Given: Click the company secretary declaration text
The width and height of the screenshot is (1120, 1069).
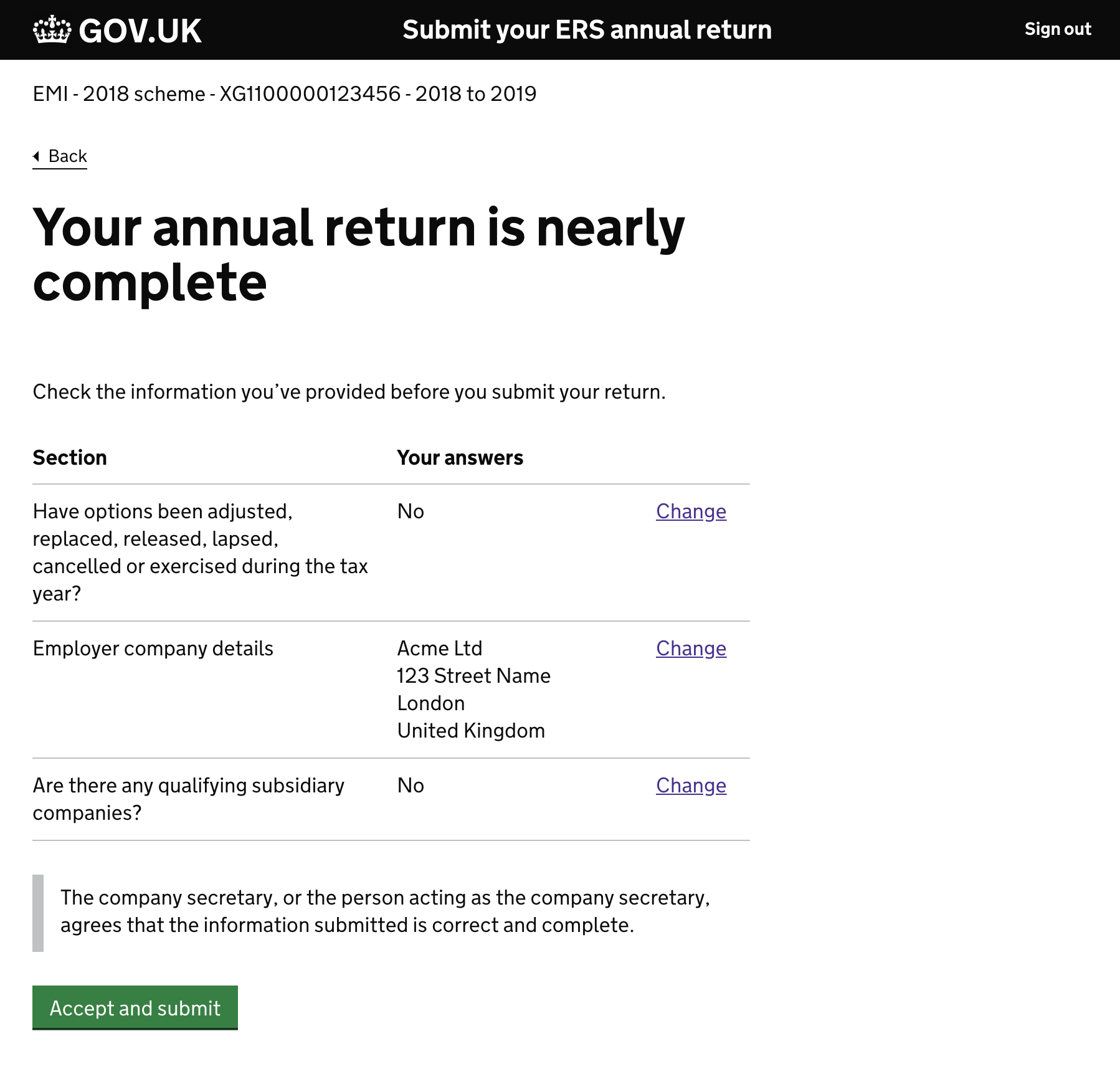Looking at the screenshot, I should (385, 911).
